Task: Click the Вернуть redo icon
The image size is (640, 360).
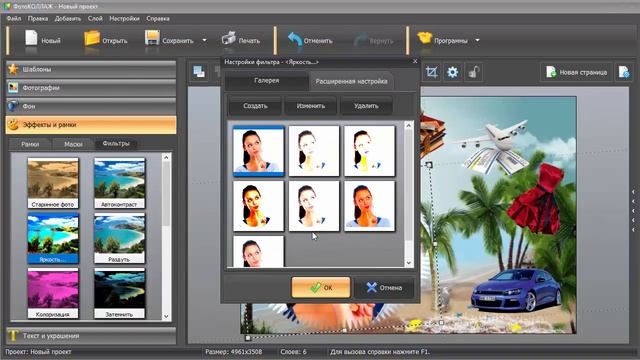Action: (x=360, y=40)
